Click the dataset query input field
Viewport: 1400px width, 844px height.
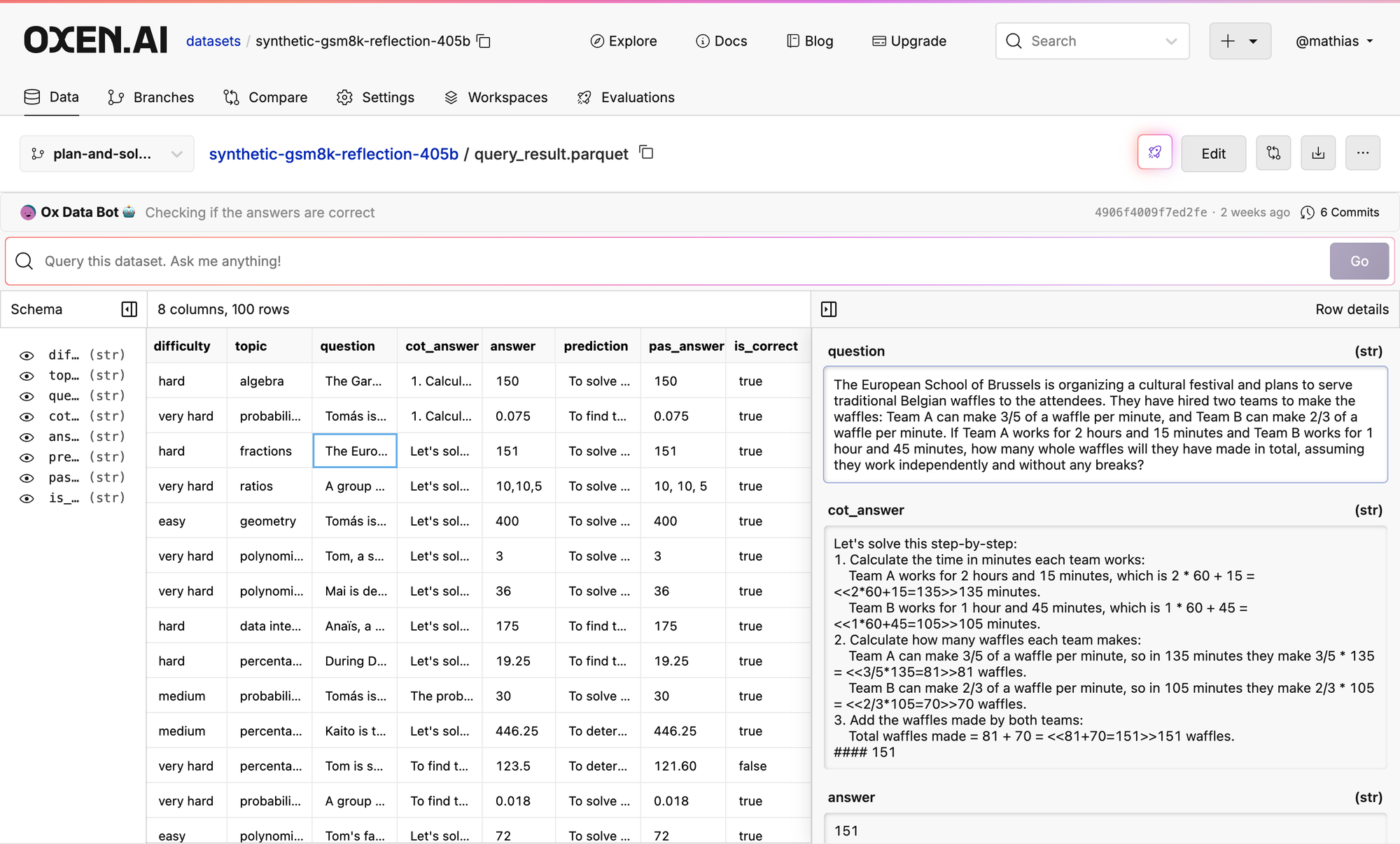point(665,261)
